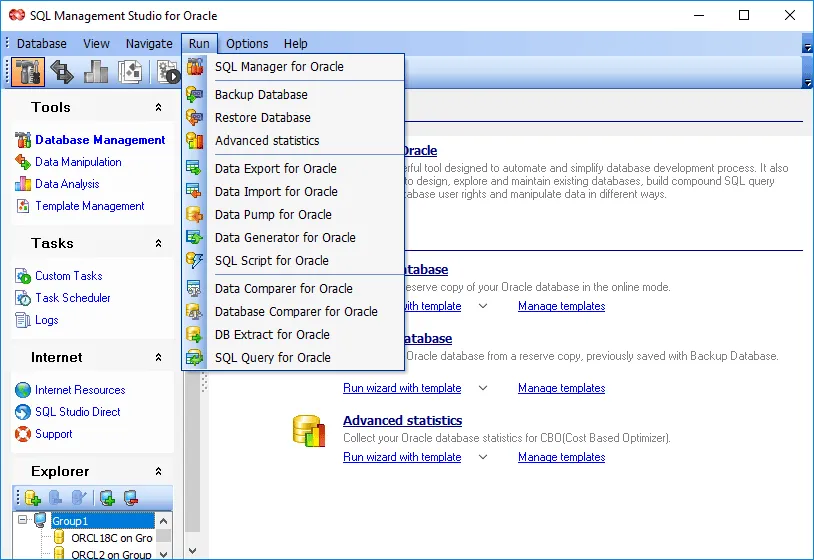Open the Options menu

coord(247,44)
